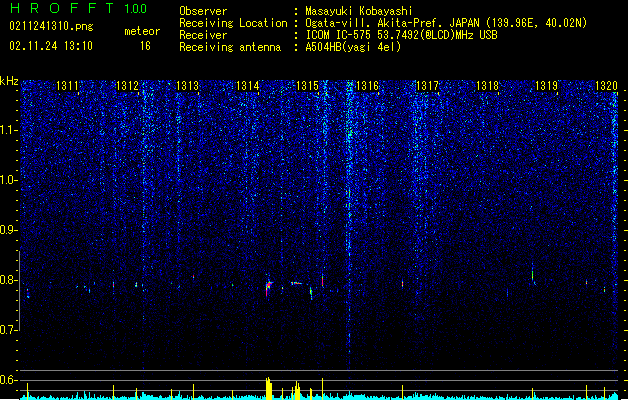Click the 'Observer' header label
This screenshot has height=400, width=629.
coord(203,11)
